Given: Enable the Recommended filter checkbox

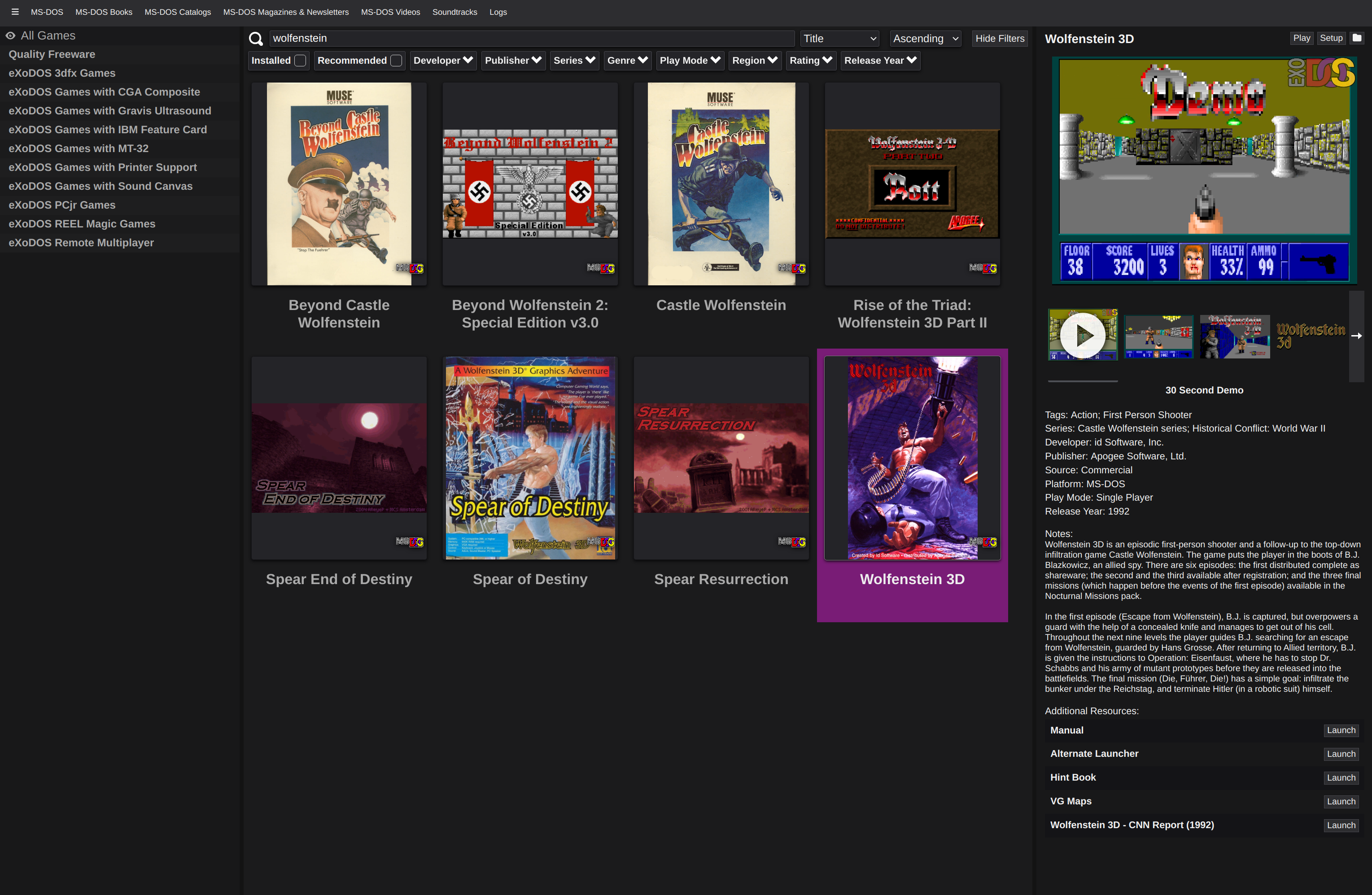Looking at the screenshot, I should coord(396,61).
